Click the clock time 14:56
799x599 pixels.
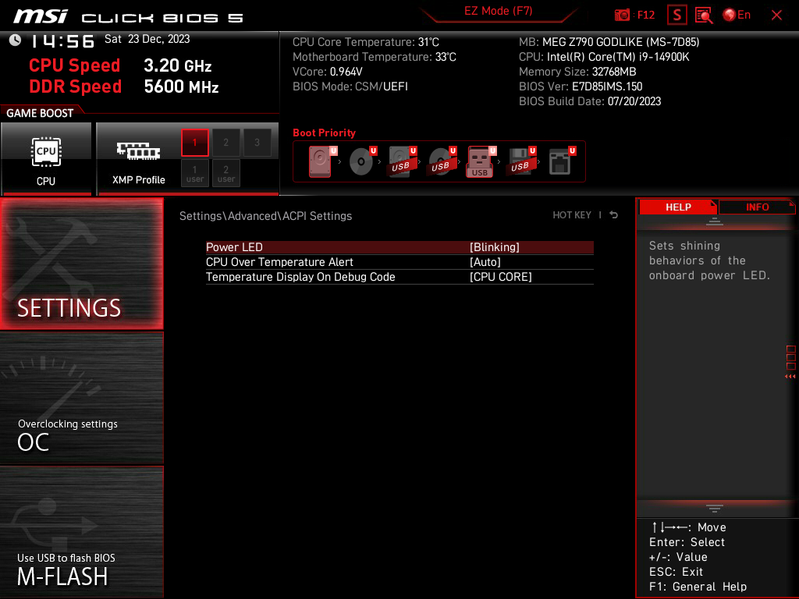(x=62, y=41)
